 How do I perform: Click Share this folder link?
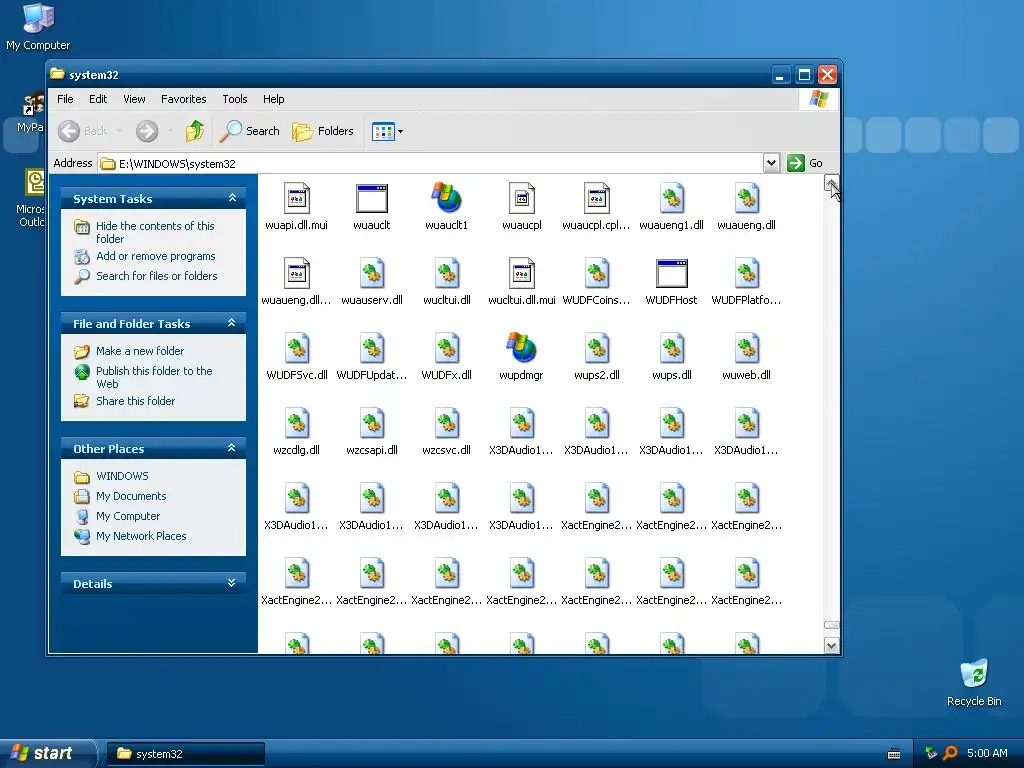pos(135,401)
